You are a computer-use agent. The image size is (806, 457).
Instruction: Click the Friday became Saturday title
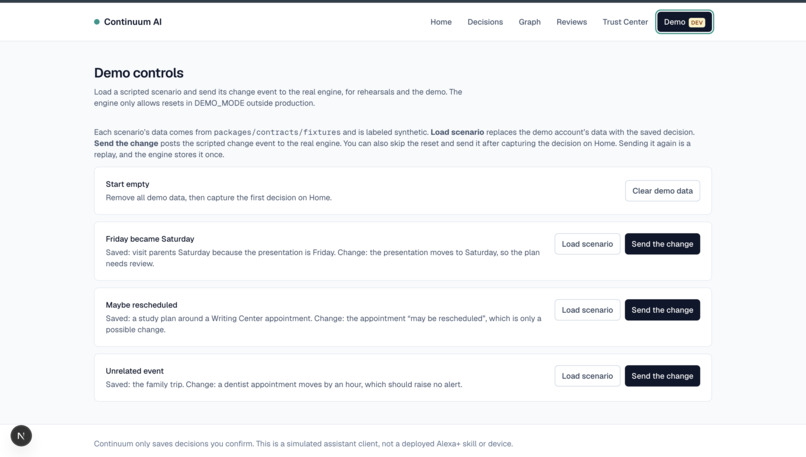[150, 239]
